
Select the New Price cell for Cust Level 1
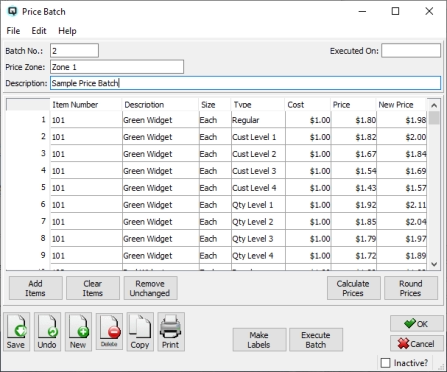pyautogui.click(x=402, y=137)
